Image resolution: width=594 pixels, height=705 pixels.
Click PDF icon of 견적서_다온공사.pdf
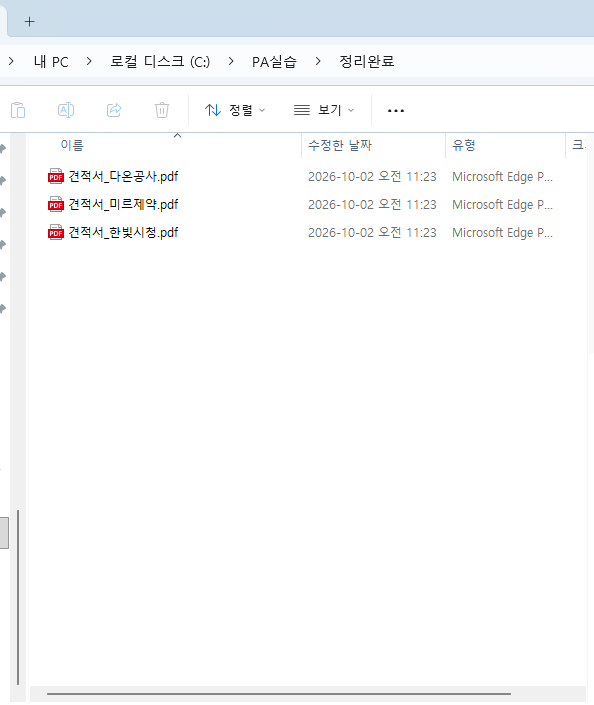[x=56, y=176]
